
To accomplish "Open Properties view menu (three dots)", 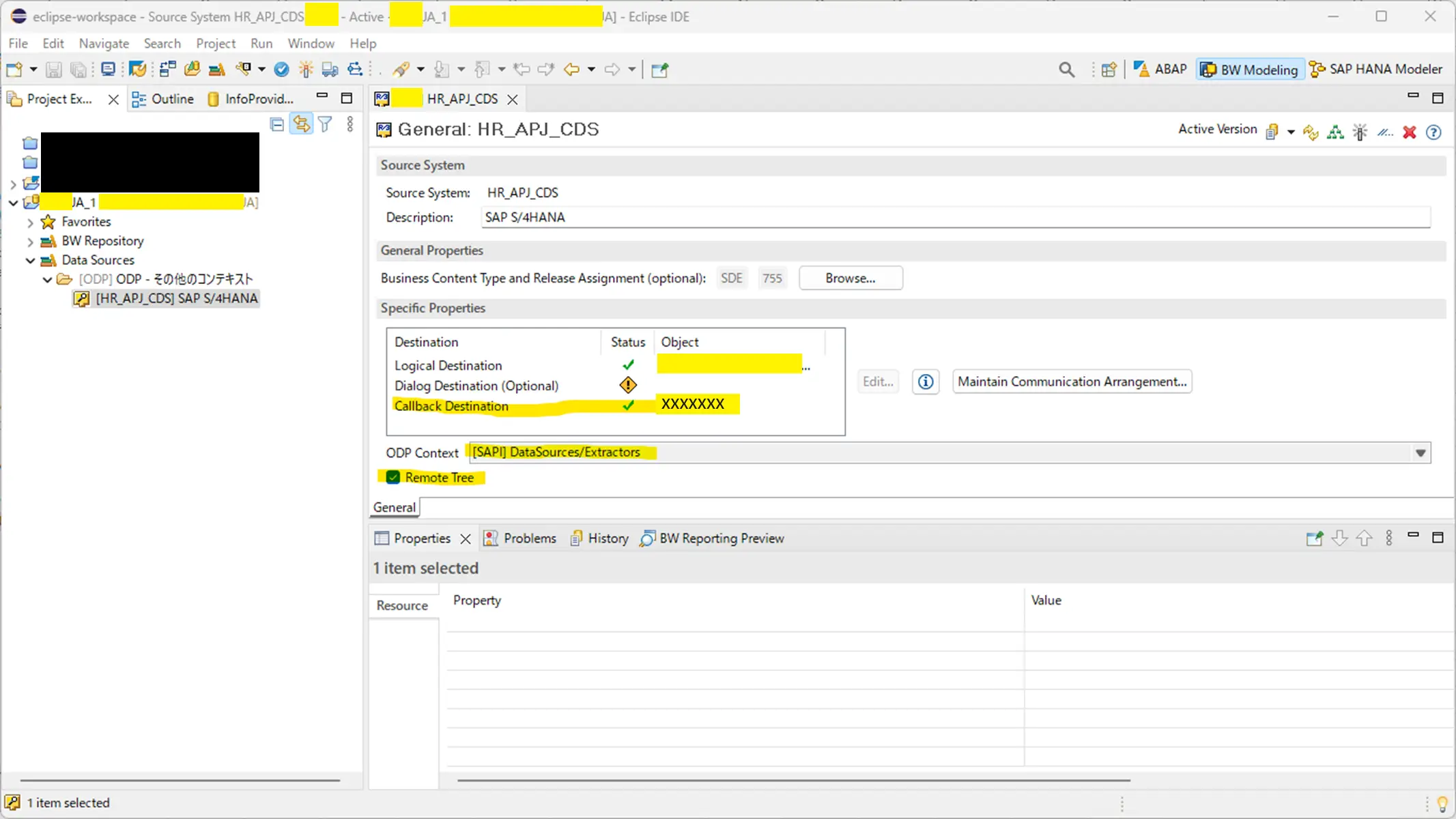I will pos(1389,538).
